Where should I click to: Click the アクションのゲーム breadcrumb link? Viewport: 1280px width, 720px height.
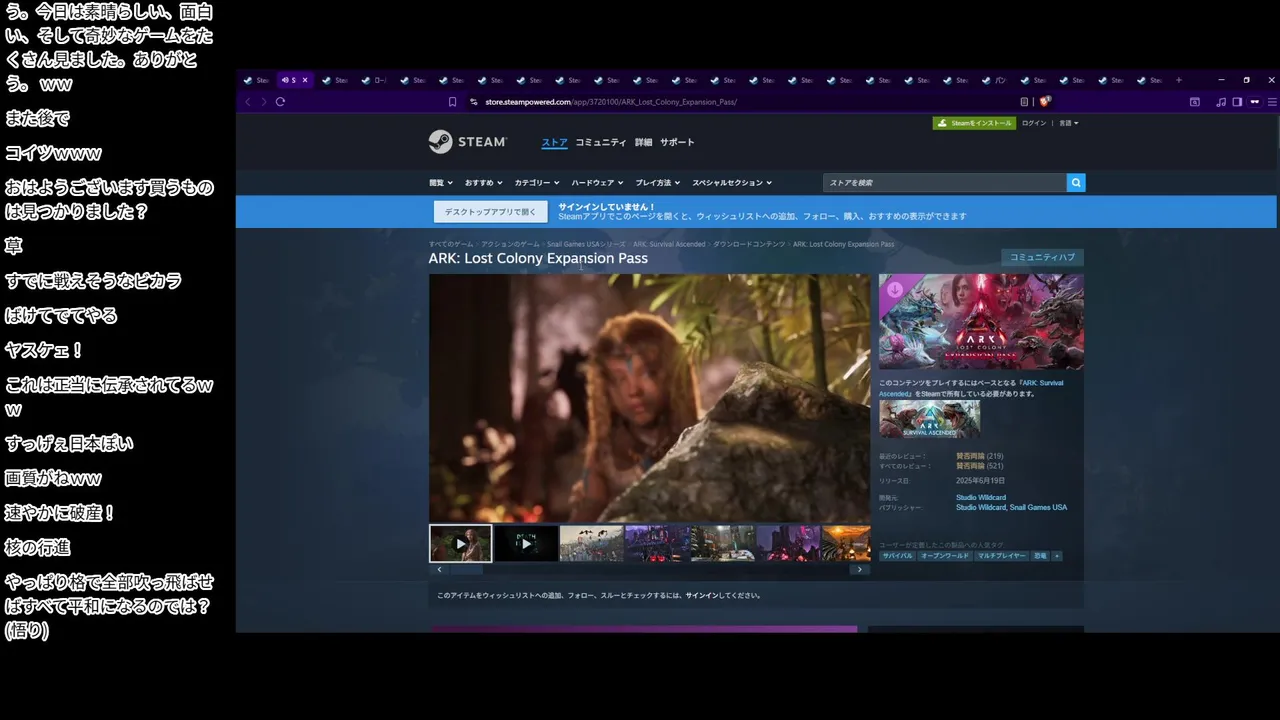[510, 244]
